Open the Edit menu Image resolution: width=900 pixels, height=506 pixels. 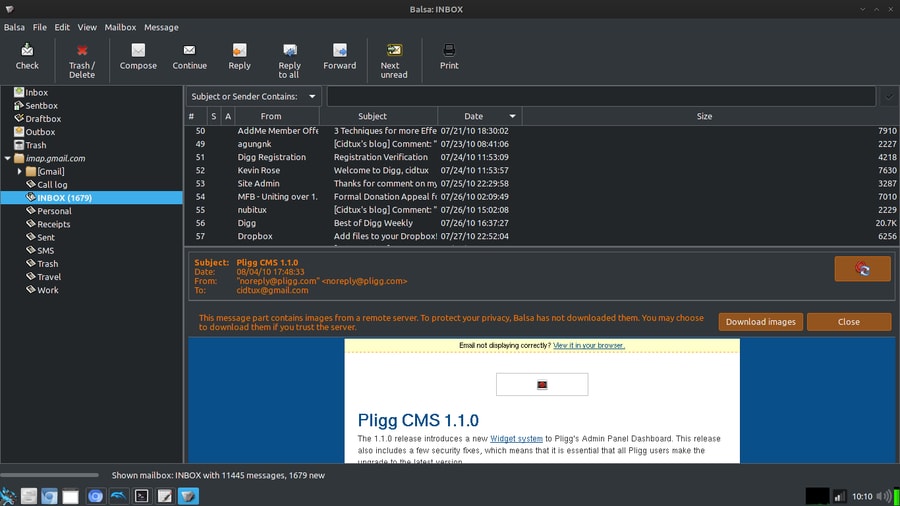[62, 27]
